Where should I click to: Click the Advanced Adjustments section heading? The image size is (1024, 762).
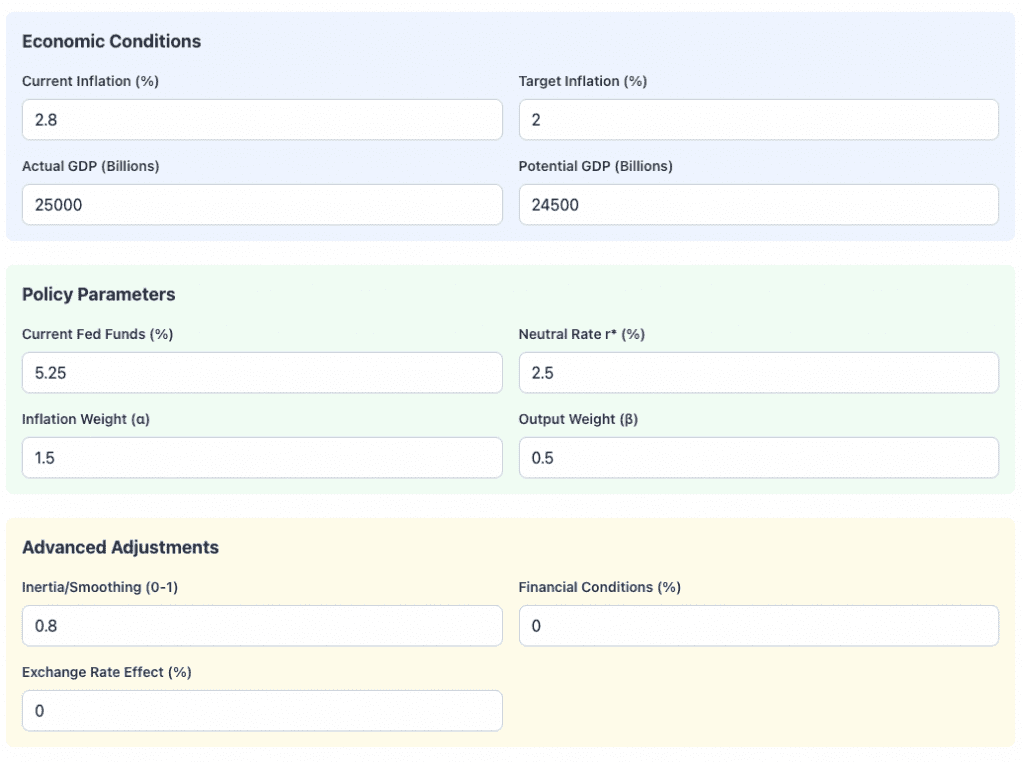(x=120, y=548)
